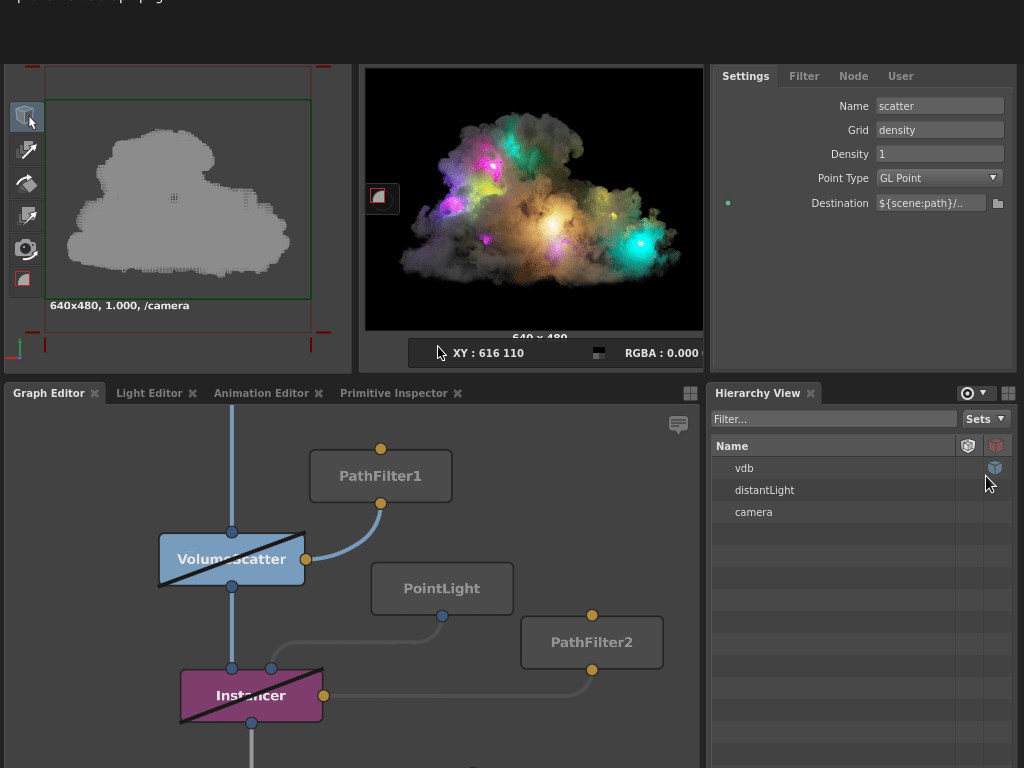Image resolution: width=1024 pixels, height=768 pixels.
Task: Click the Instancer filter plug on right side
Action: click(x=323, y=696)
